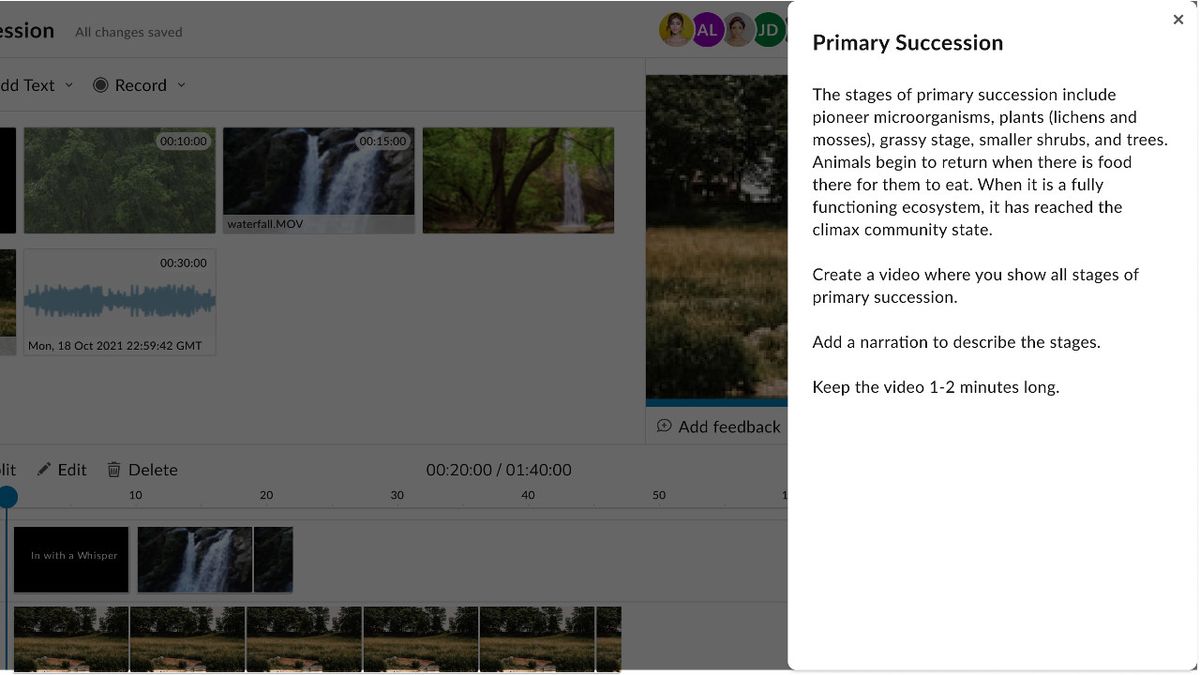
Task: Click the second collaborator avatar in the header
Action: click(x=707, y=29)
